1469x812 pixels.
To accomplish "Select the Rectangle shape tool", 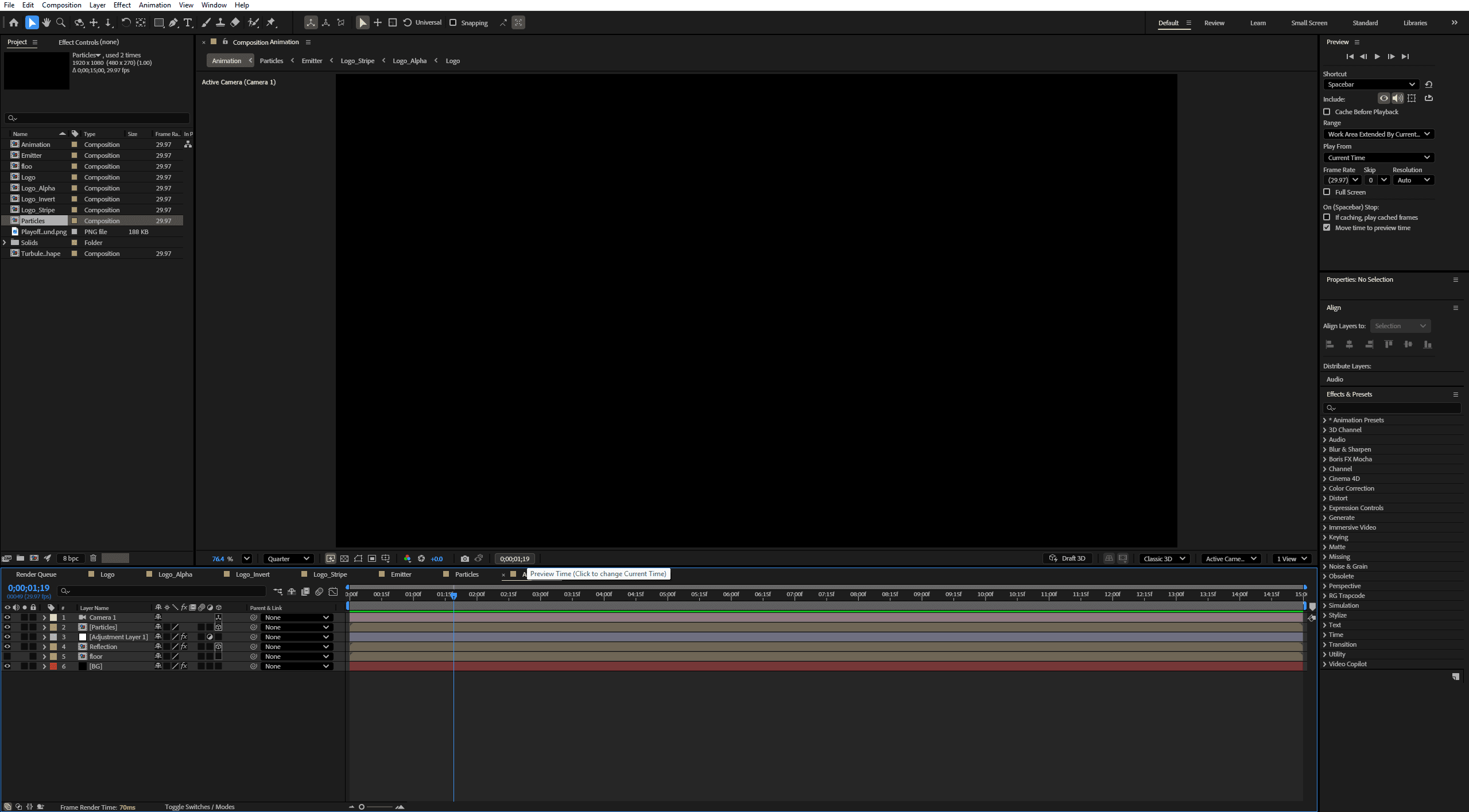I will [x=159, y=22].
